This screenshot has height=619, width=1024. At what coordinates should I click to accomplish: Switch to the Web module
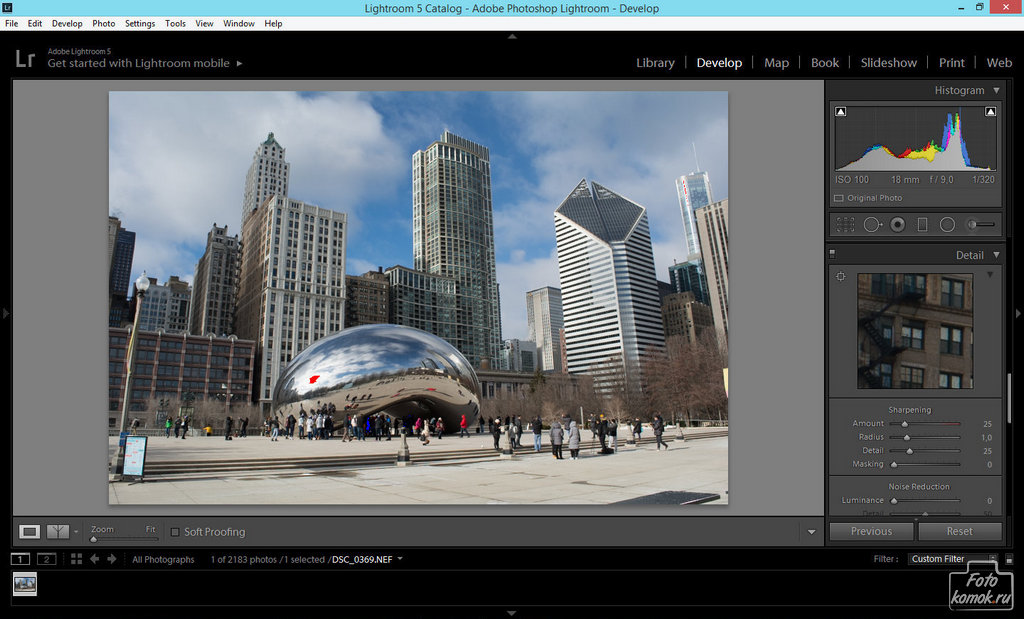pyautogui.click(x=999, y=63)
